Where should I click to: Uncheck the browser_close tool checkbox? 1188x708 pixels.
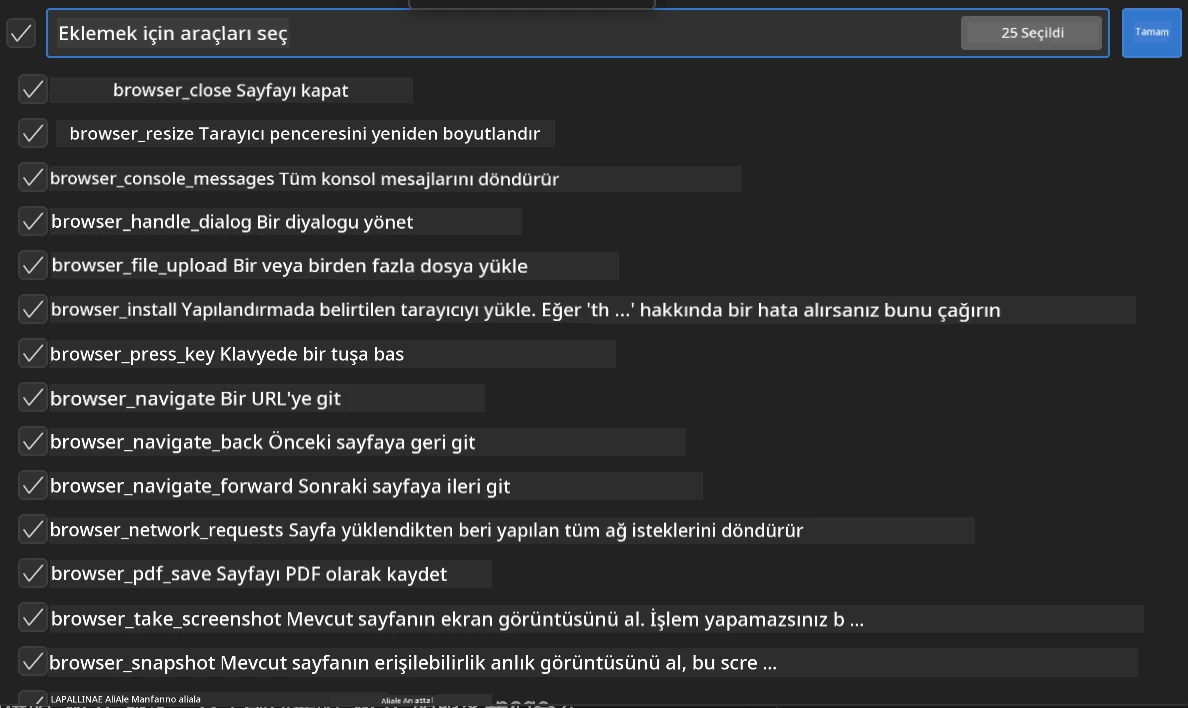pos(33,89)
